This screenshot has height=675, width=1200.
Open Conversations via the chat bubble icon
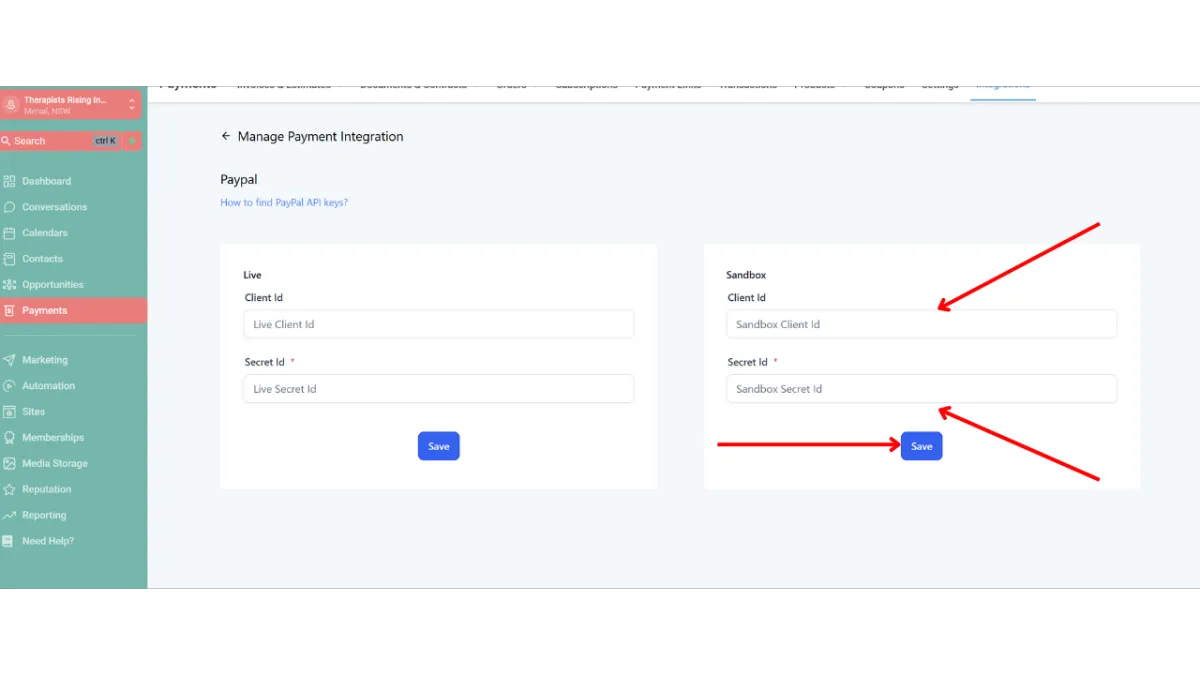click(9, 207)
